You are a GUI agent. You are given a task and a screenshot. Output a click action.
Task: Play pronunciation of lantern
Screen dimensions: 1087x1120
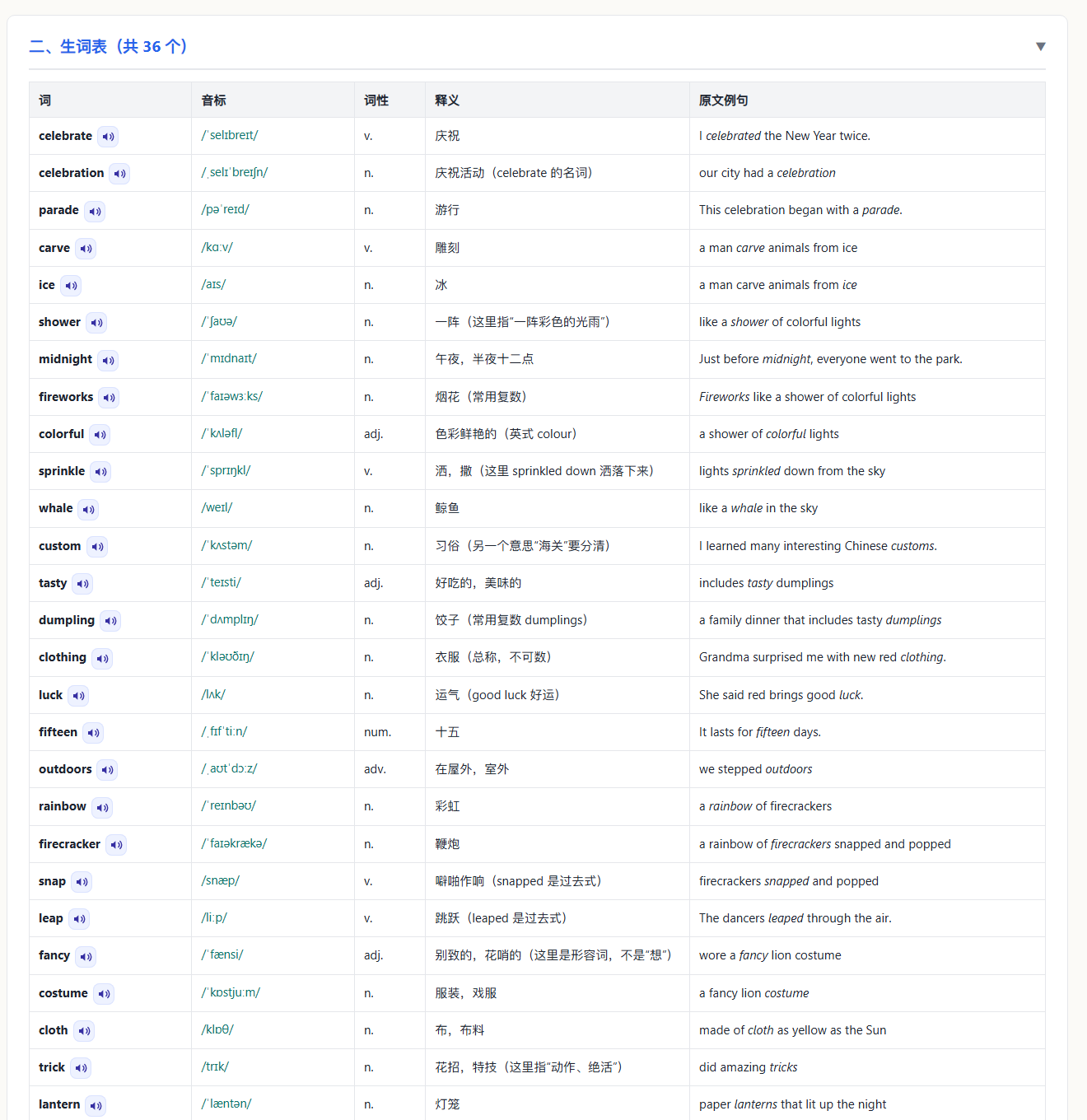pos(96,1106)
